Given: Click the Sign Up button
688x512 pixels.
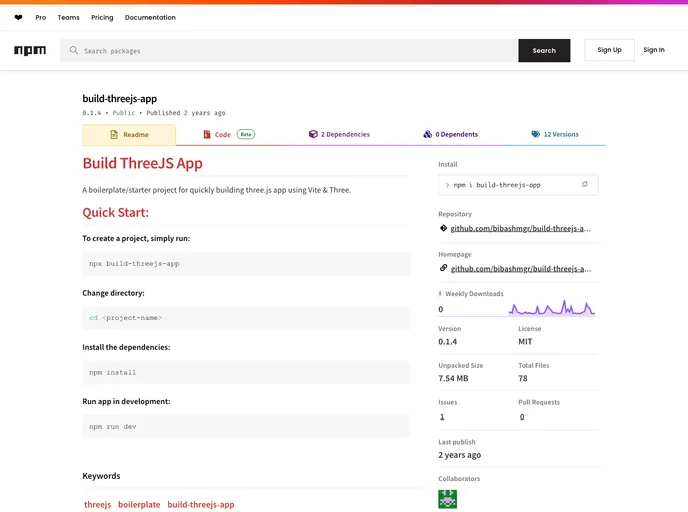Looking at the screenshot, I should click(x=609, y=50).
